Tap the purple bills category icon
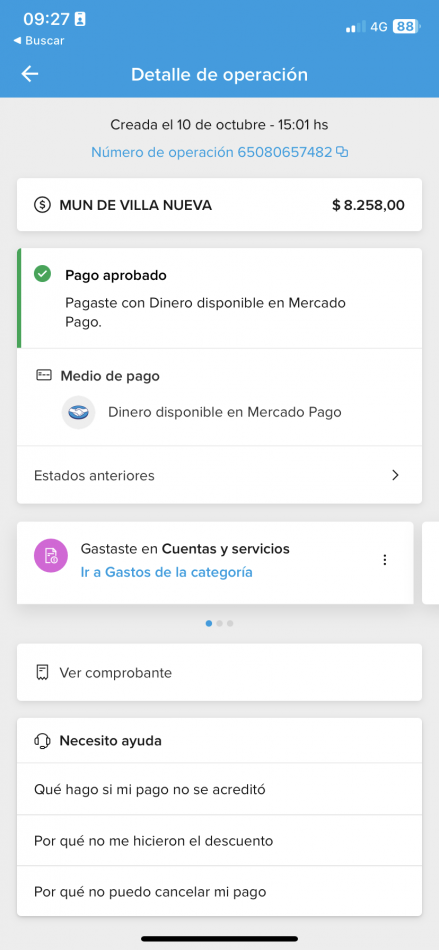 coord(51,556)
